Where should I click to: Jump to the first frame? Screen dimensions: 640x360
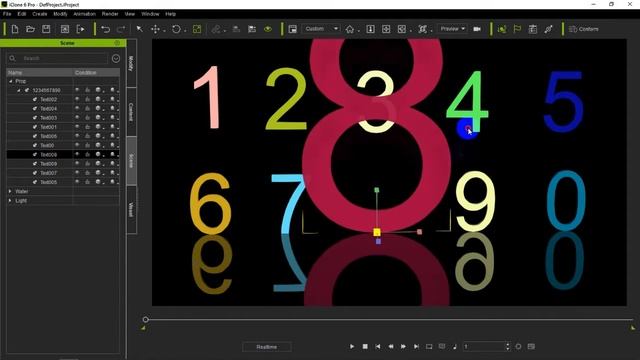[378, 346]
